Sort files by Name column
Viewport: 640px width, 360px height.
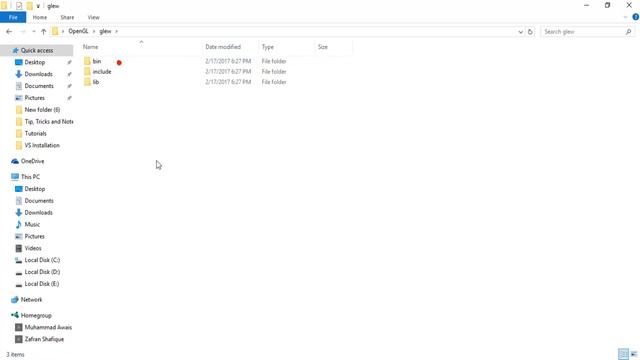(x=91, y=47)
